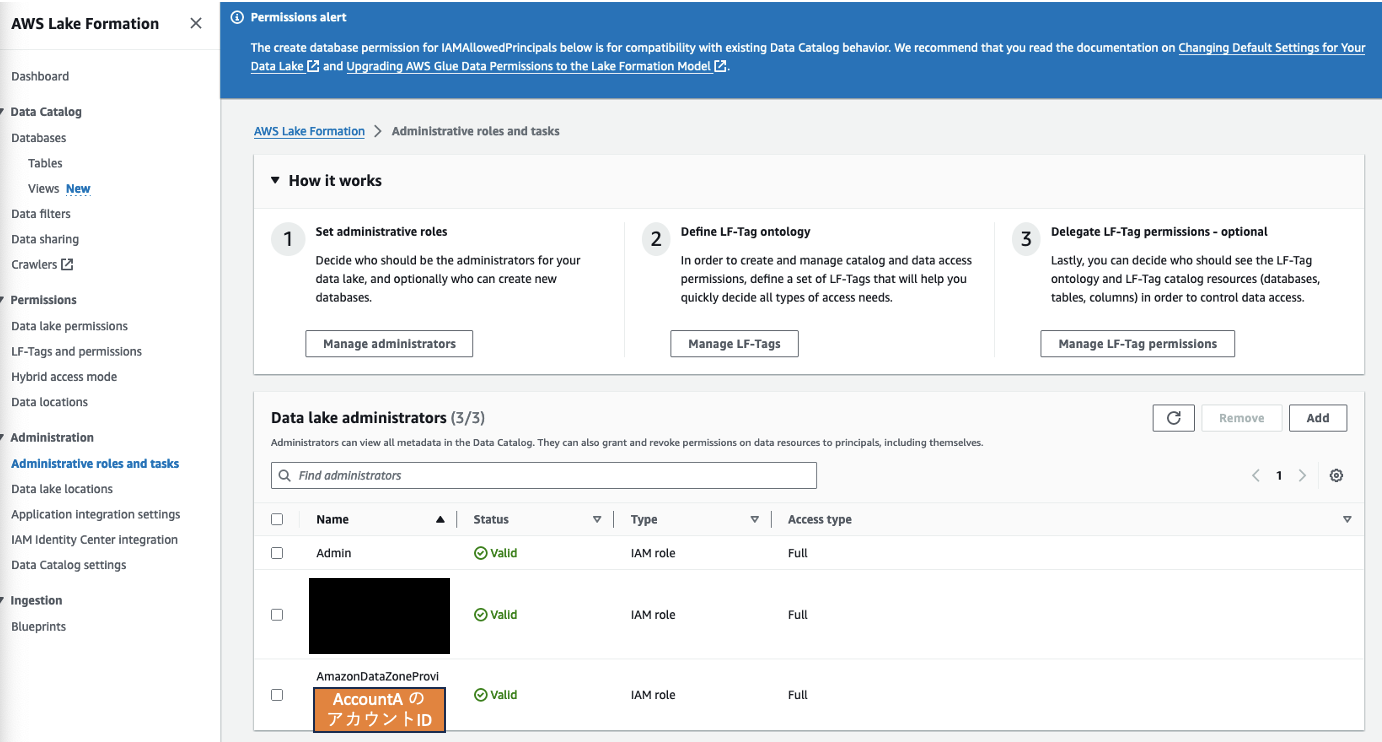Image resolution: width=1382 pixels, height=742 pixels.
Task: Click the Valid status icon for Admin
Action: point(481,552)
